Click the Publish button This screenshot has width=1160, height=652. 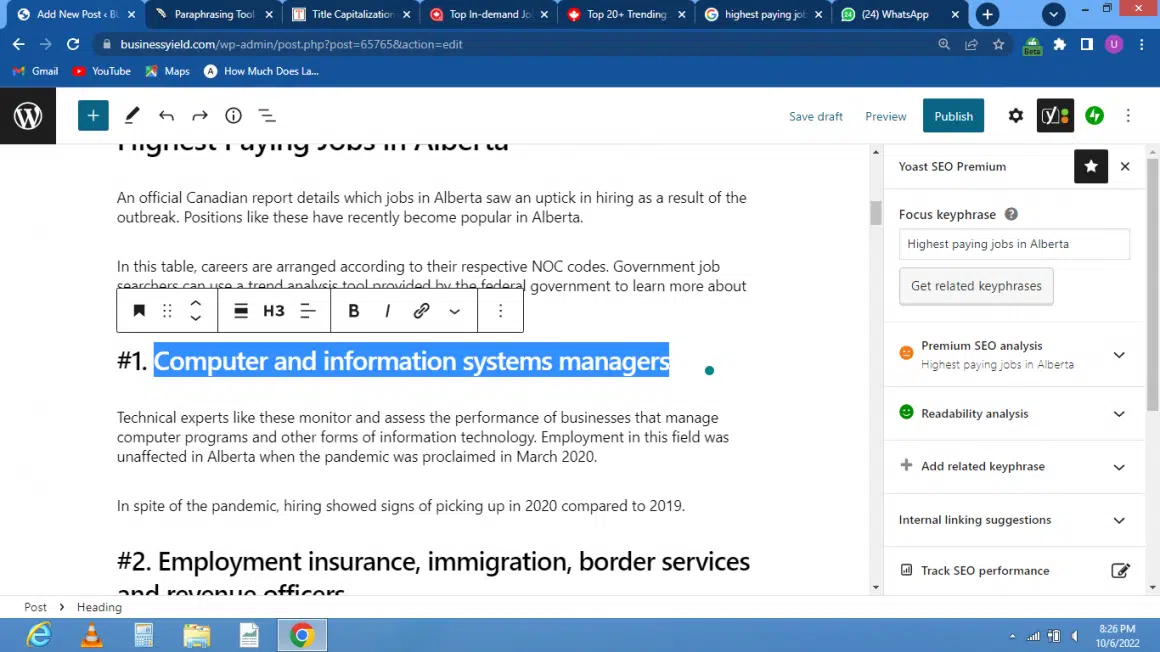point(953,116)
